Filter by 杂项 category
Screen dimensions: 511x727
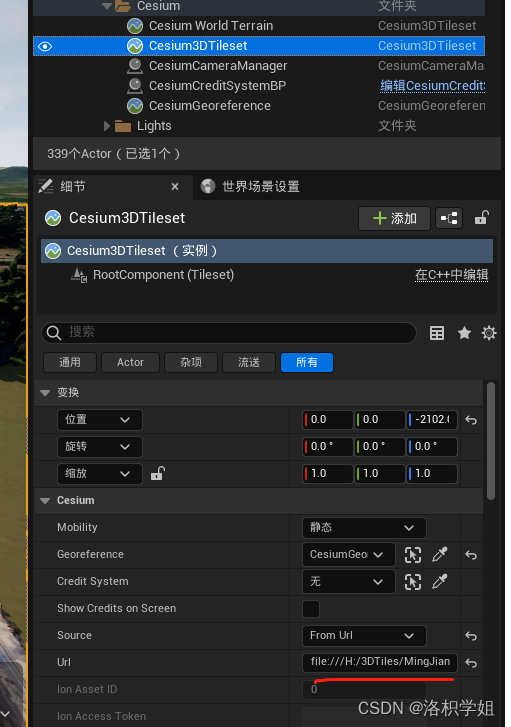coord(191,362)
